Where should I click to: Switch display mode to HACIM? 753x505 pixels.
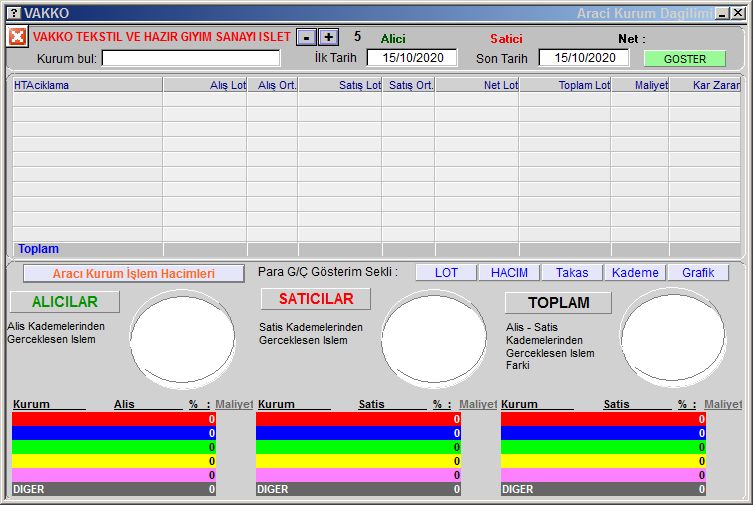(509, 273)
